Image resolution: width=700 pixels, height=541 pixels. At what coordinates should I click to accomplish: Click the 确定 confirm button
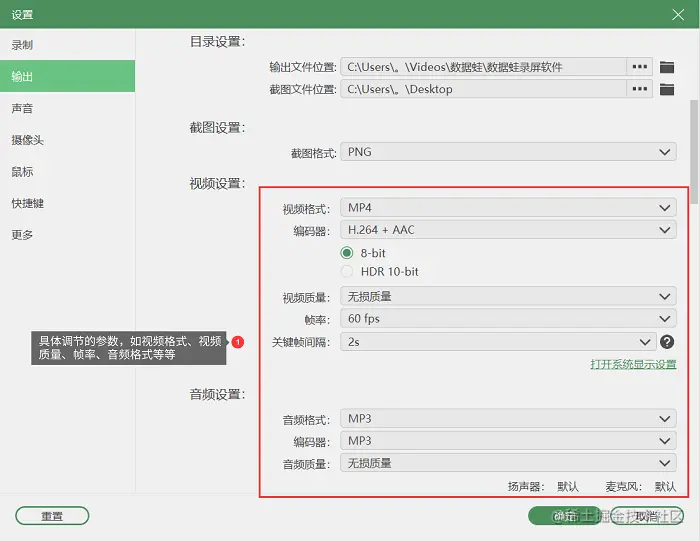point(565,516)
